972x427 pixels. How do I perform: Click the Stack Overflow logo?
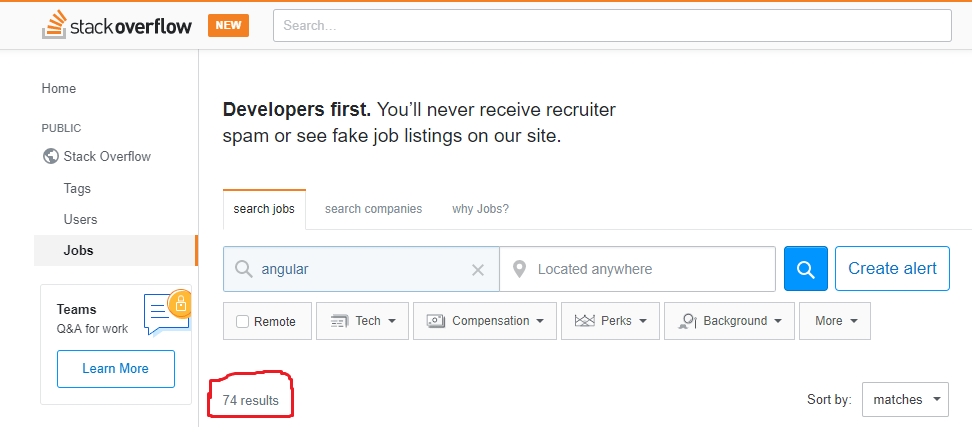click(117, 25)
